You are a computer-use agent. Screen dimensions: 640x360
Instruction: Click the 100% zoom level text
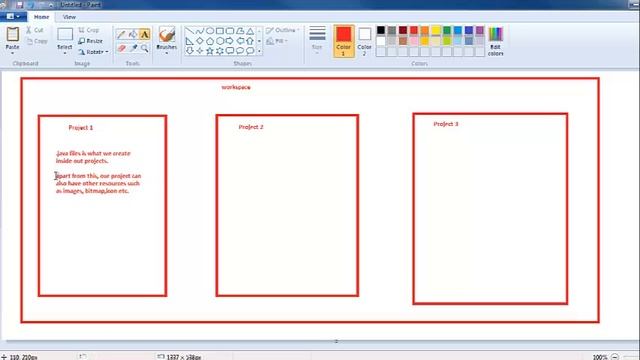(x=600, y=357)
